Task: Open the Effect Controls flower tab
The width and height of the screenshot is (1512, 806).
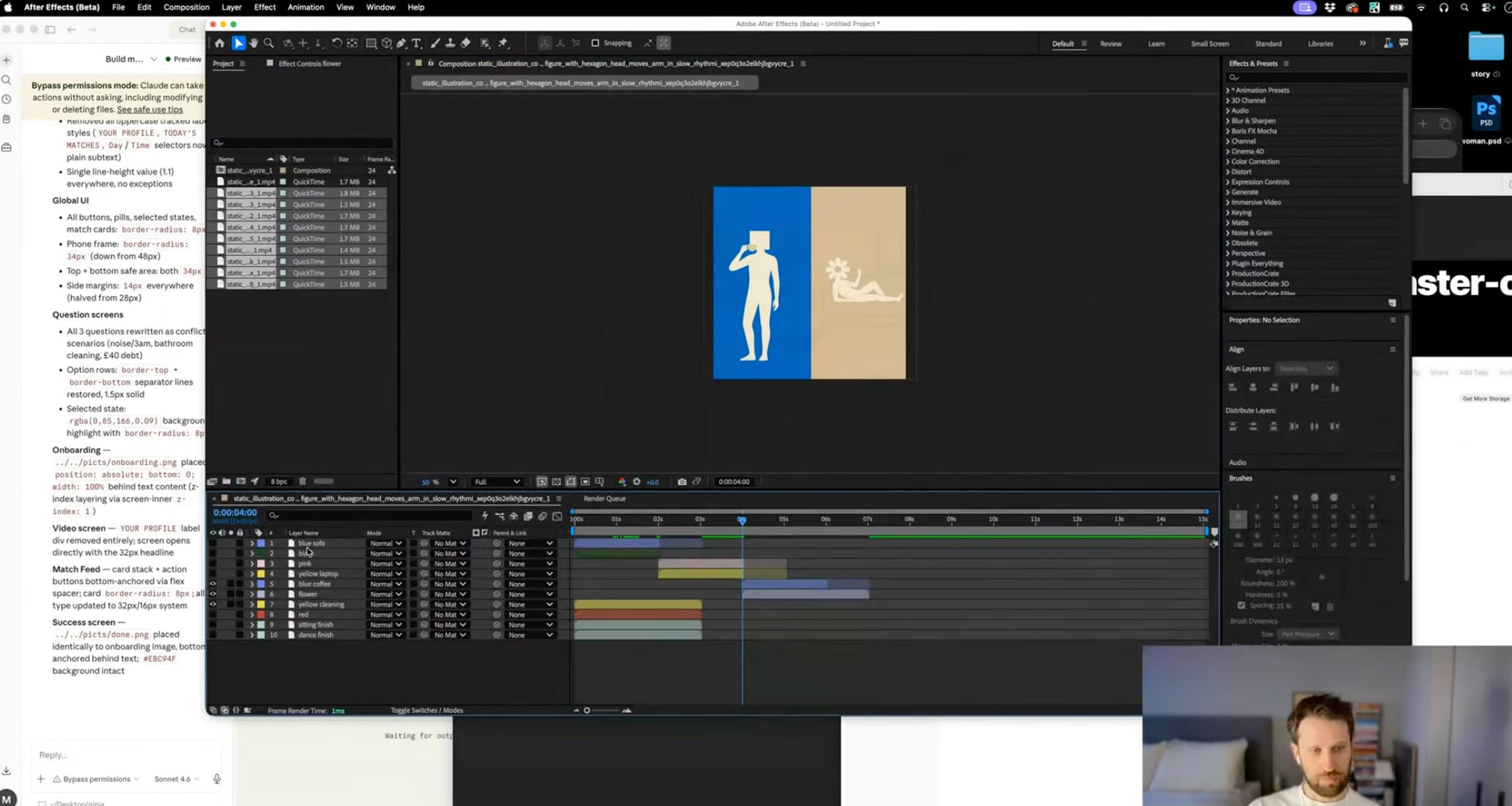Action: 309,64
